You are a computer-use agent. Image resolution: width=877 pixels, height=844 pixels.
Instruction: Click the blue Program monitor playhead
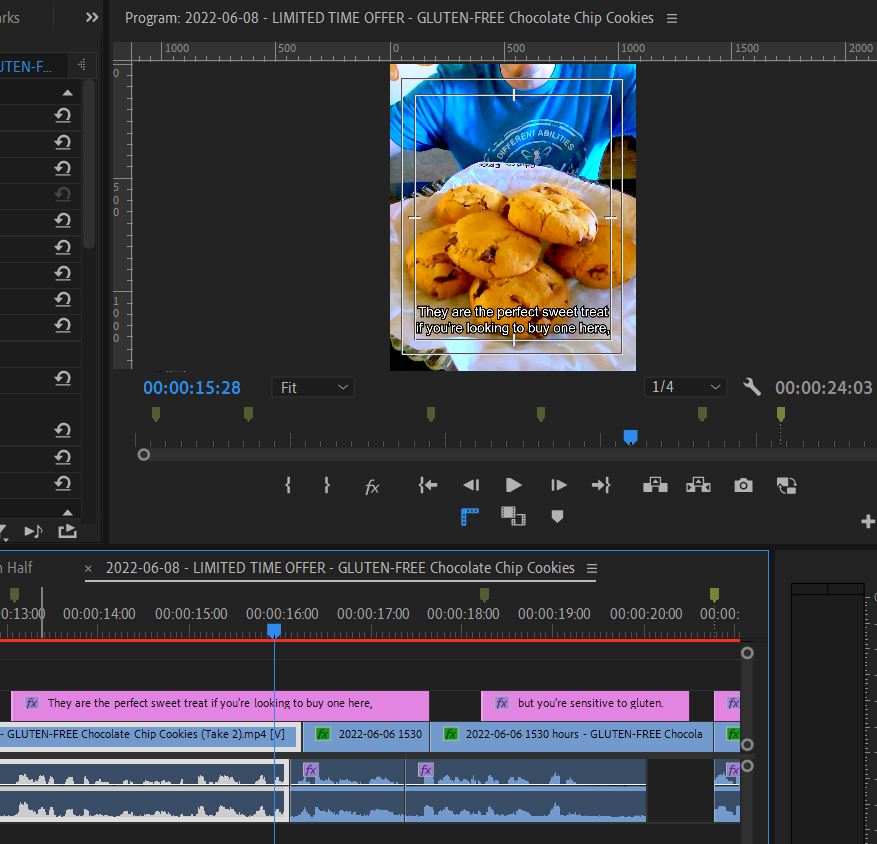pyautogui.click(x=630, y=436)
